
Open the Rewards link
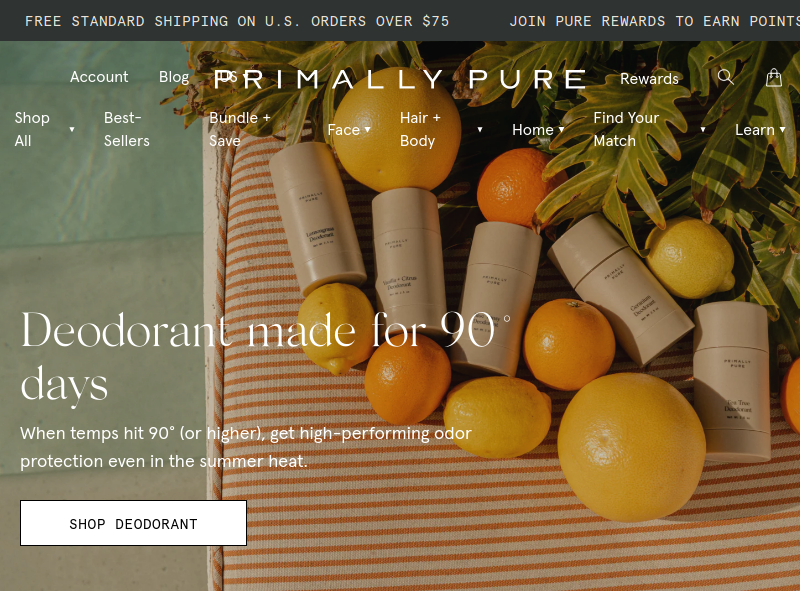(x=649, y=79)
